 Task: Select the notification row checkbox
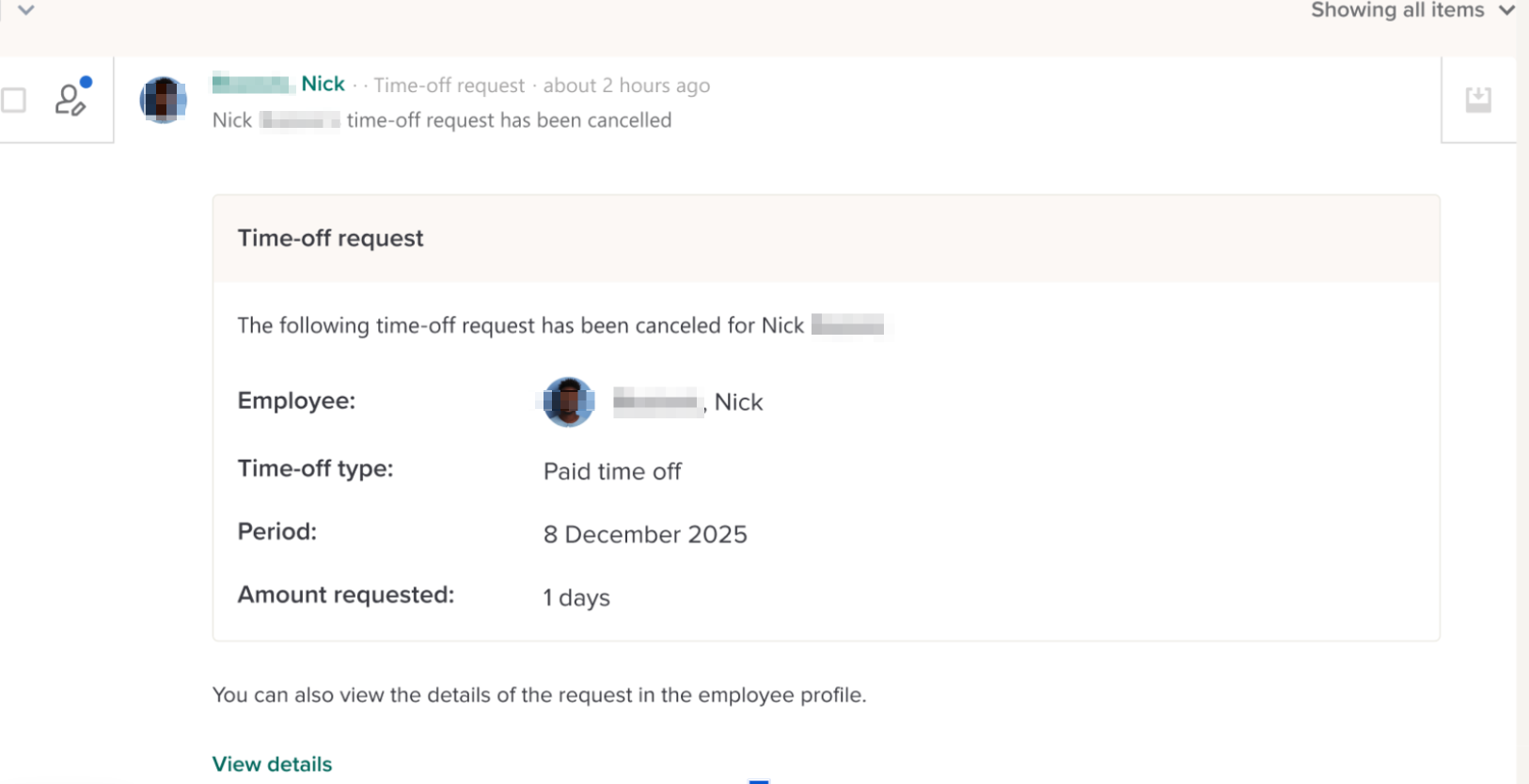[13, 100]
